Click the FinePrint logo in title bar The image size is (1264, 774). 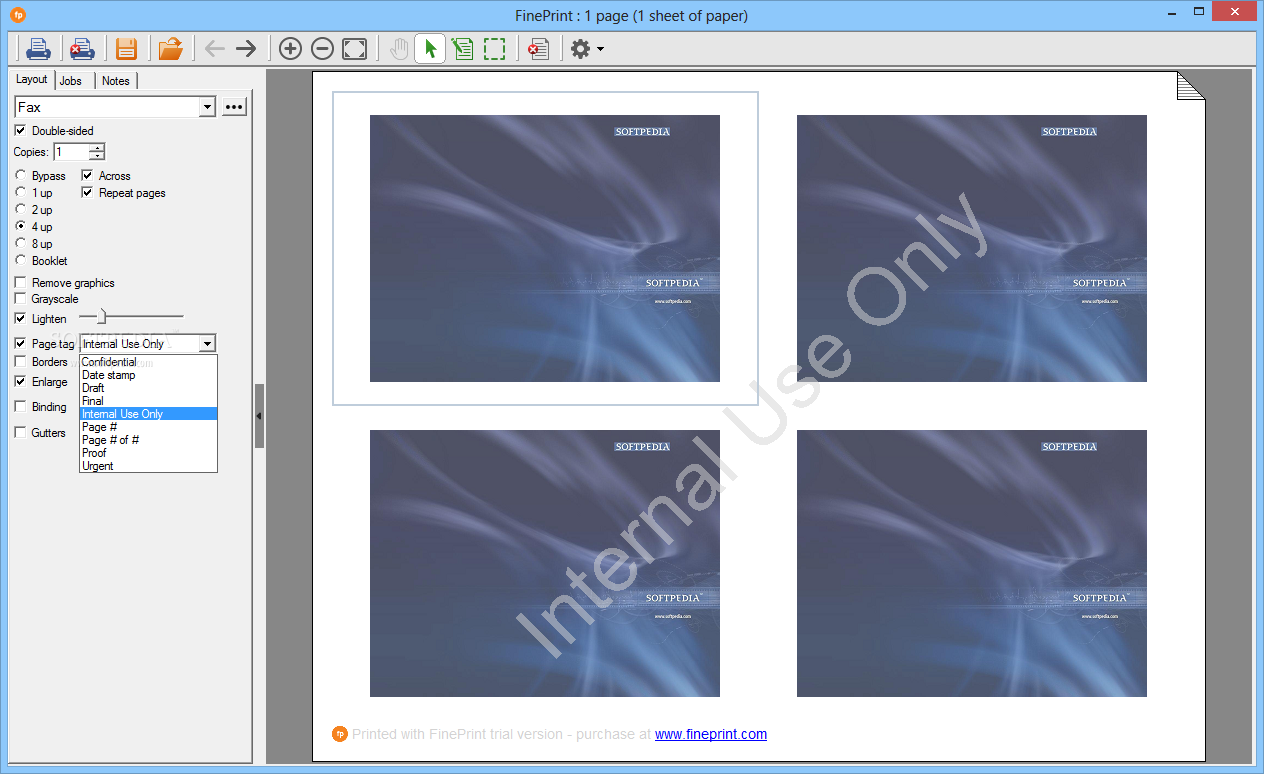18,15
